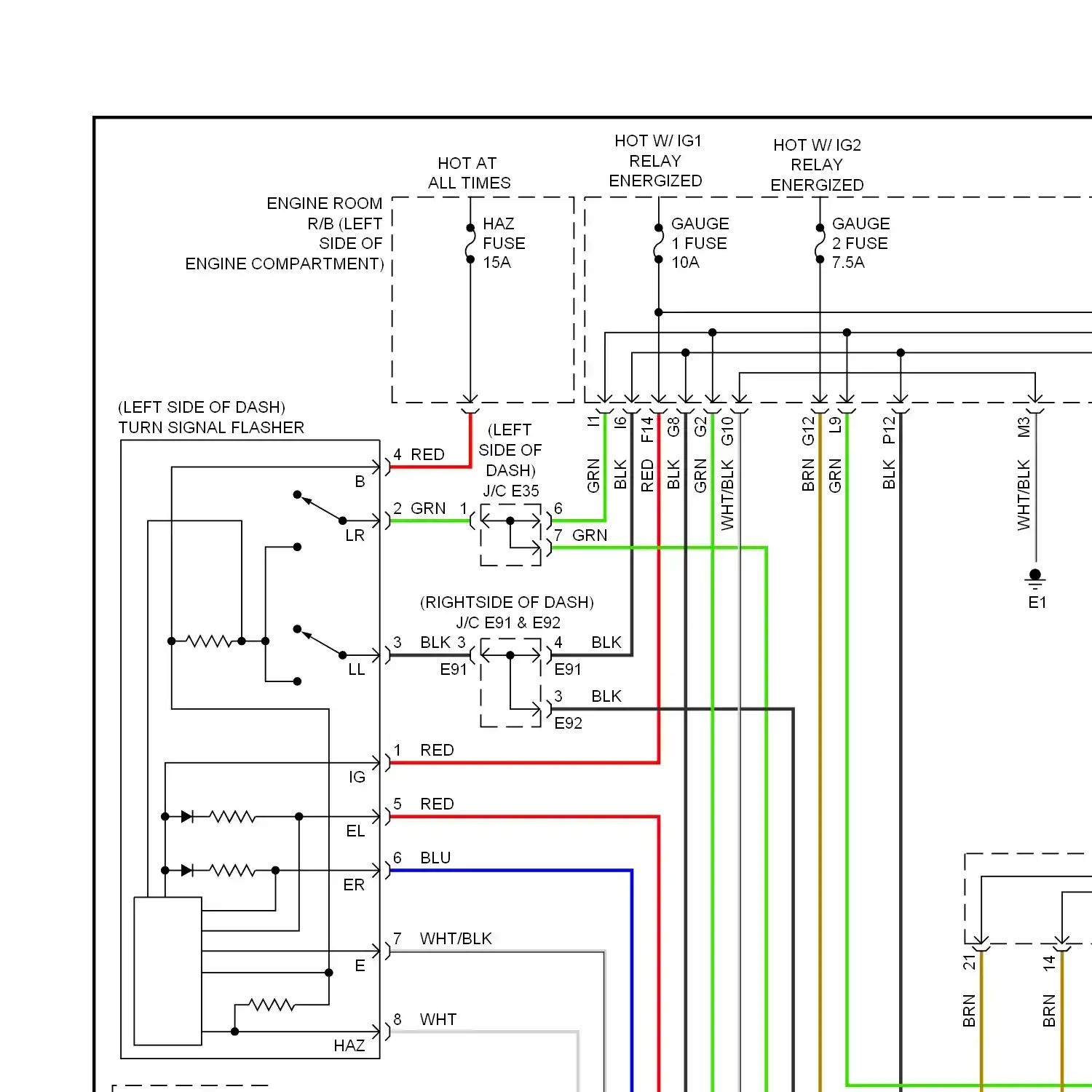This screenshot has width=1092, height=1092.
Task: Click the resistor between B and LR lines
Action: (x=209, y=641)
